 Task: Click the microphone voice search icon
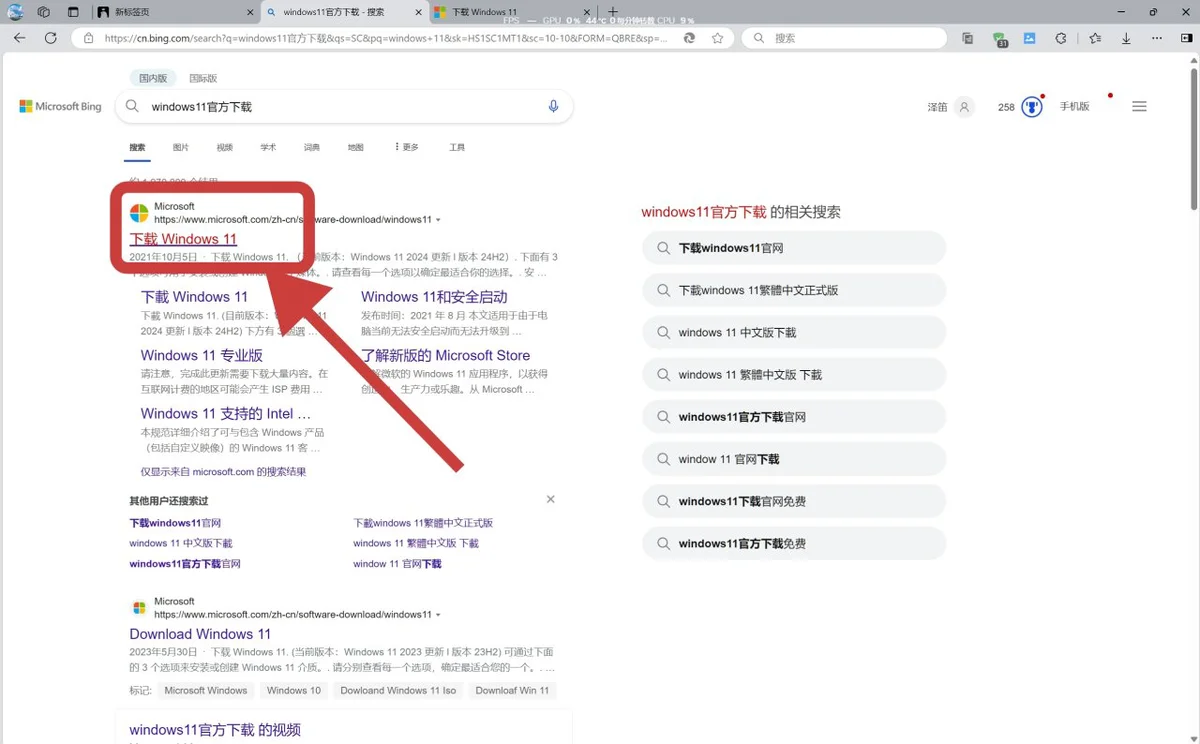point(553,107)
